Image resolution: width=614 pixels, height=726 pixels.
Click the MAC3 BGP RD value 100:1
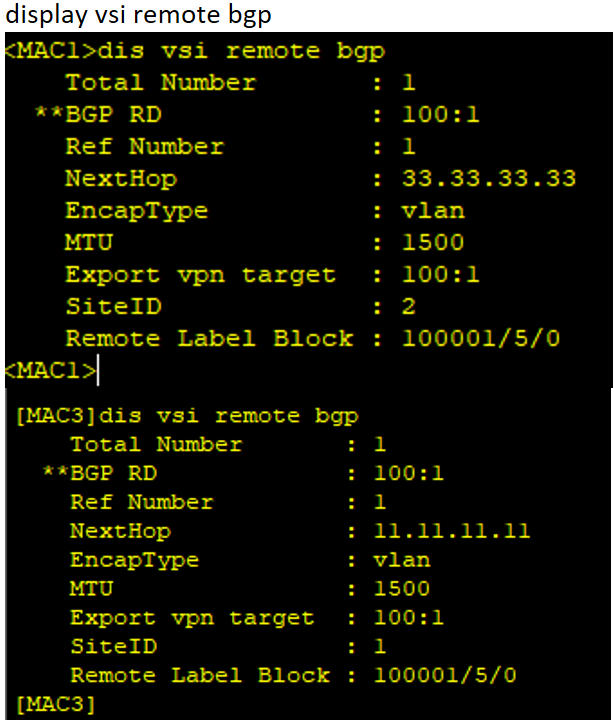pos(408,473)
